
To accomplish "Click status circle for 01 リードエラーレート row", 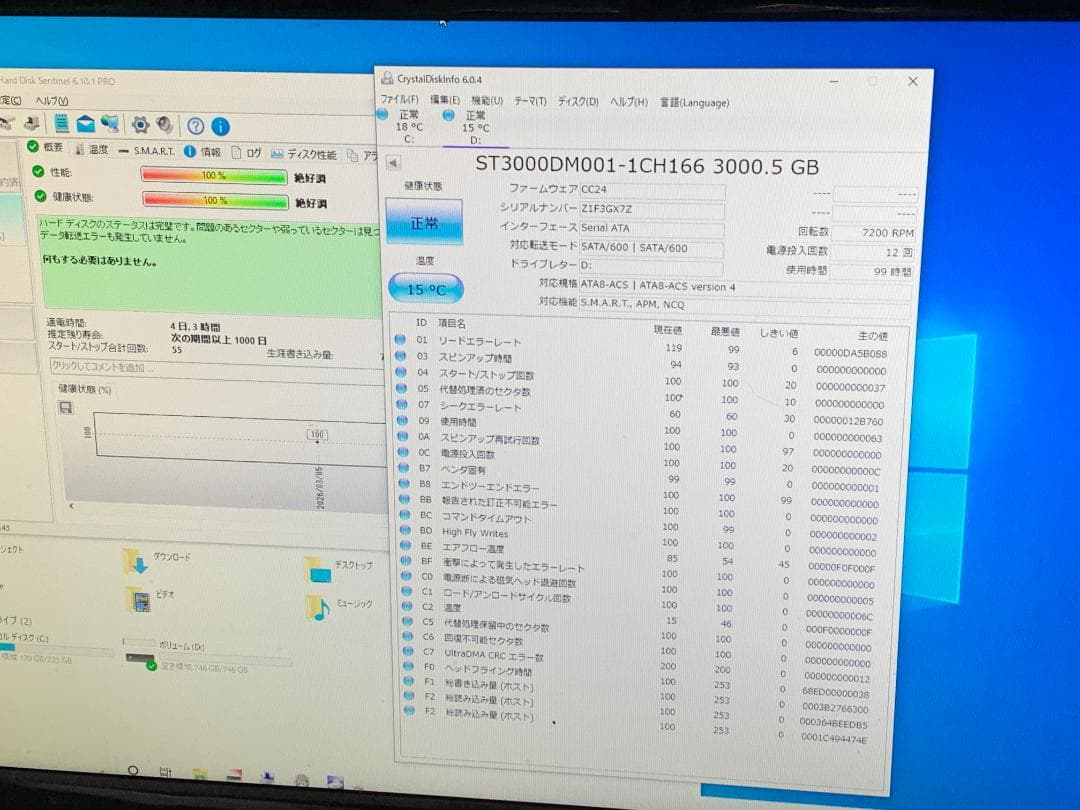I will coord(400,340).
